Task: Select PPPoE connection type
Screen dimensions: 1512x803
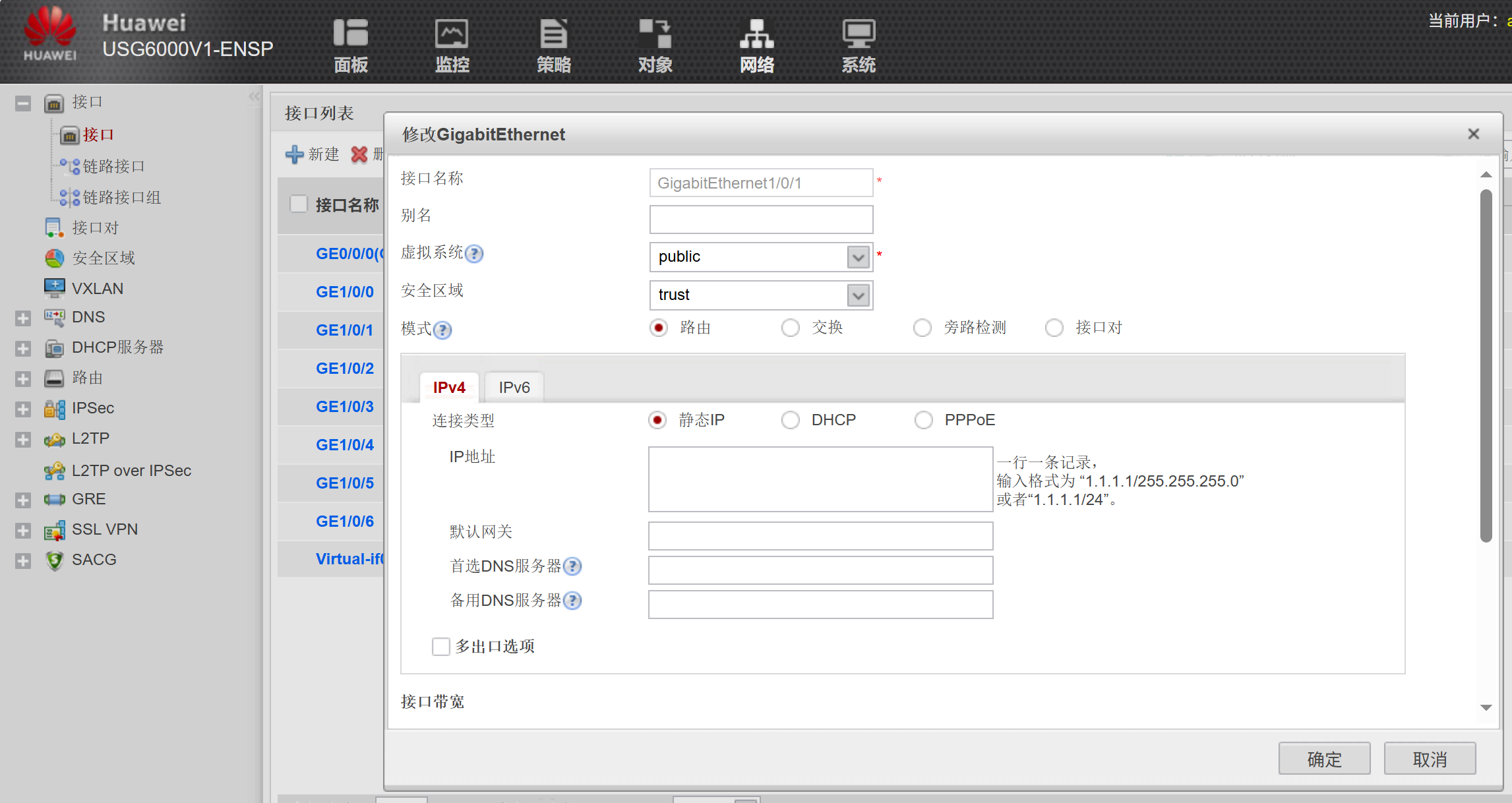Action: tap(923, 420)
